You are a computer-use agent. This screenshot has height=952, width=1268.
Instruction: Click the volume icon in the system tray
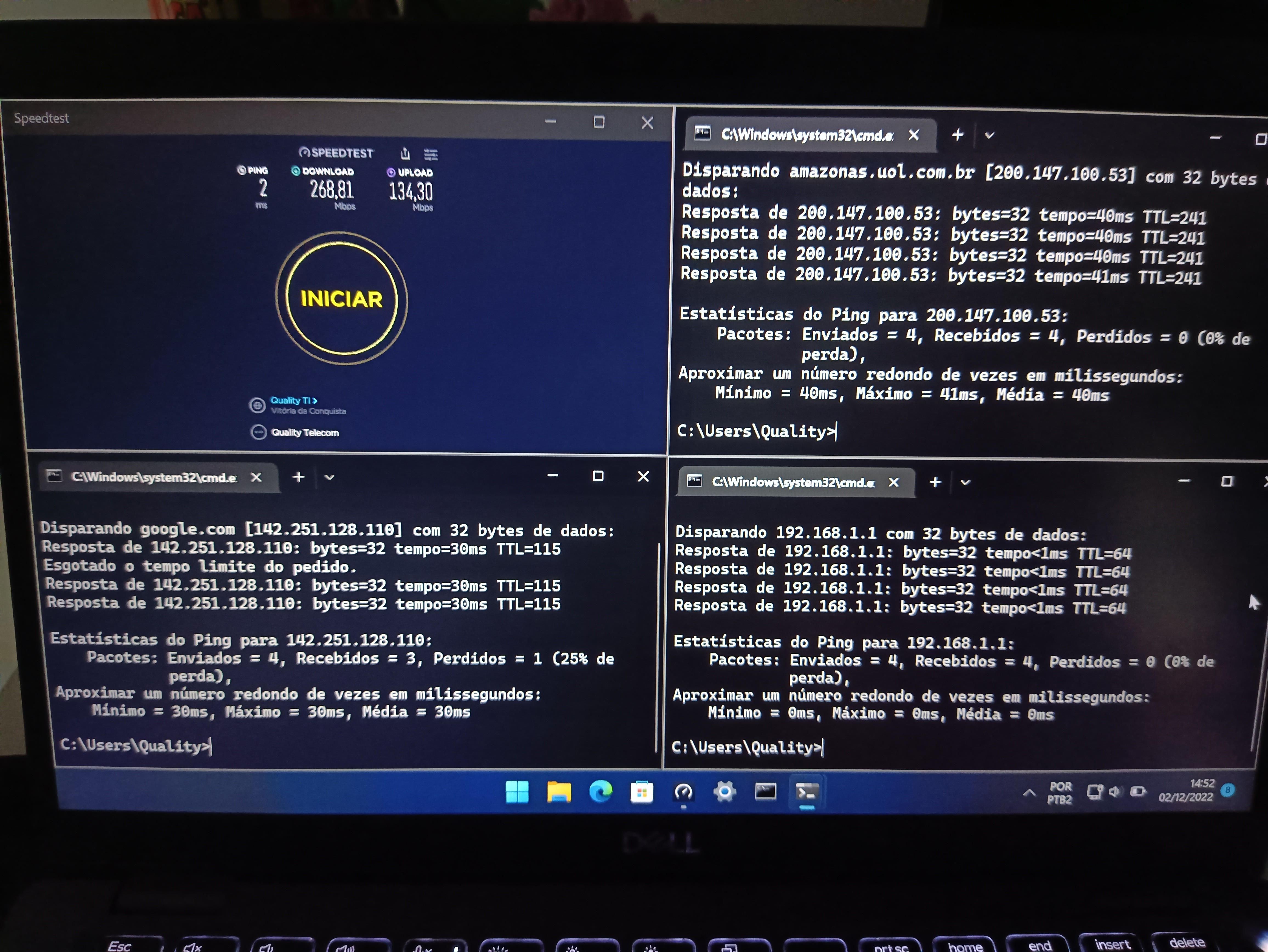point(1114,792)
